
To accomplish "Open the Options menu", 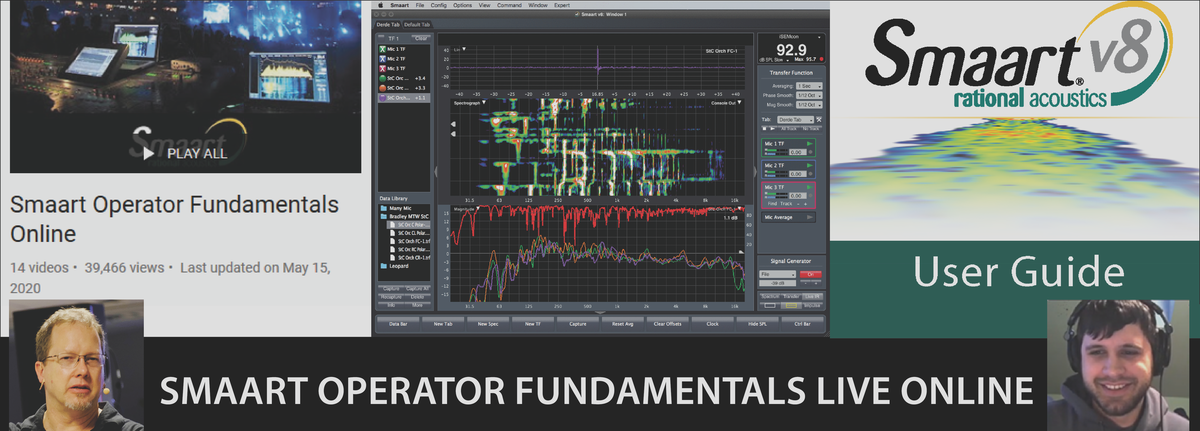I will 462,5.
